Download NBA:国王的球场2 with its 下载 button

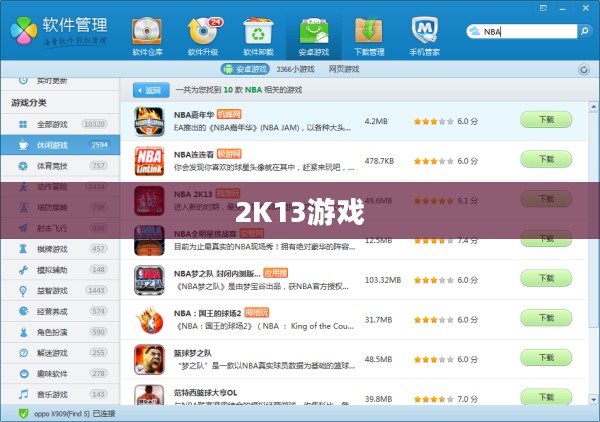[546, 318]
